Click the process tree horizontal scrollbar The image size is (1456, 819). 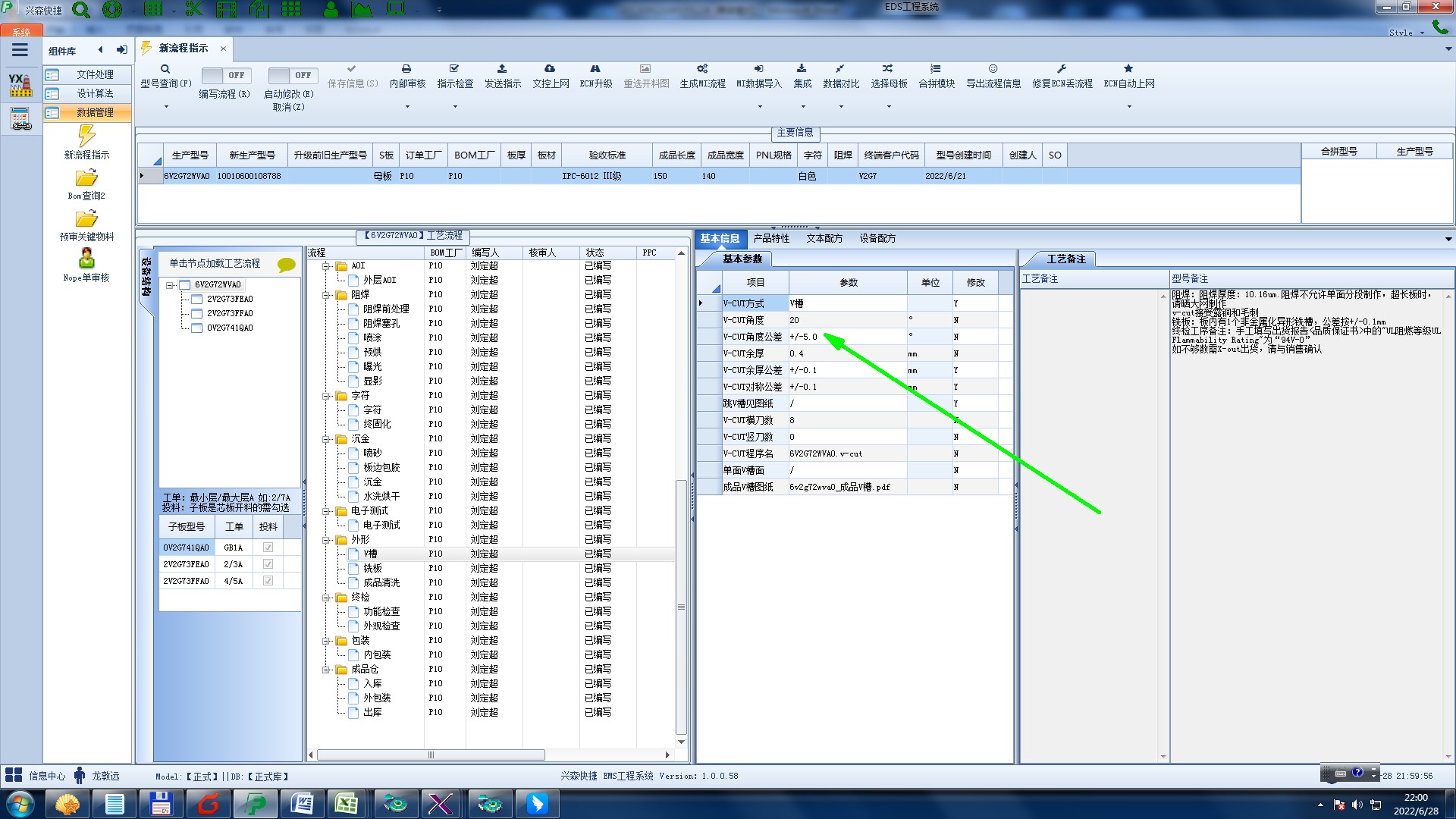[431, 755]
